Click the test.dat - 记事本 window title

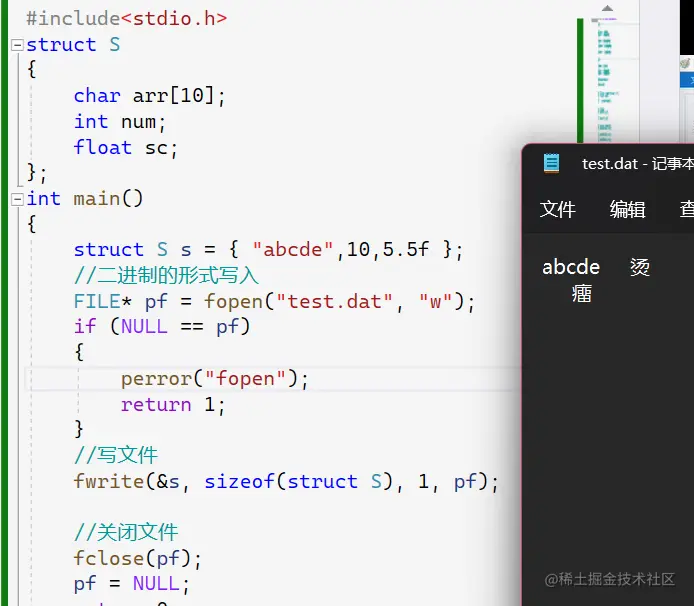point(637,164)
